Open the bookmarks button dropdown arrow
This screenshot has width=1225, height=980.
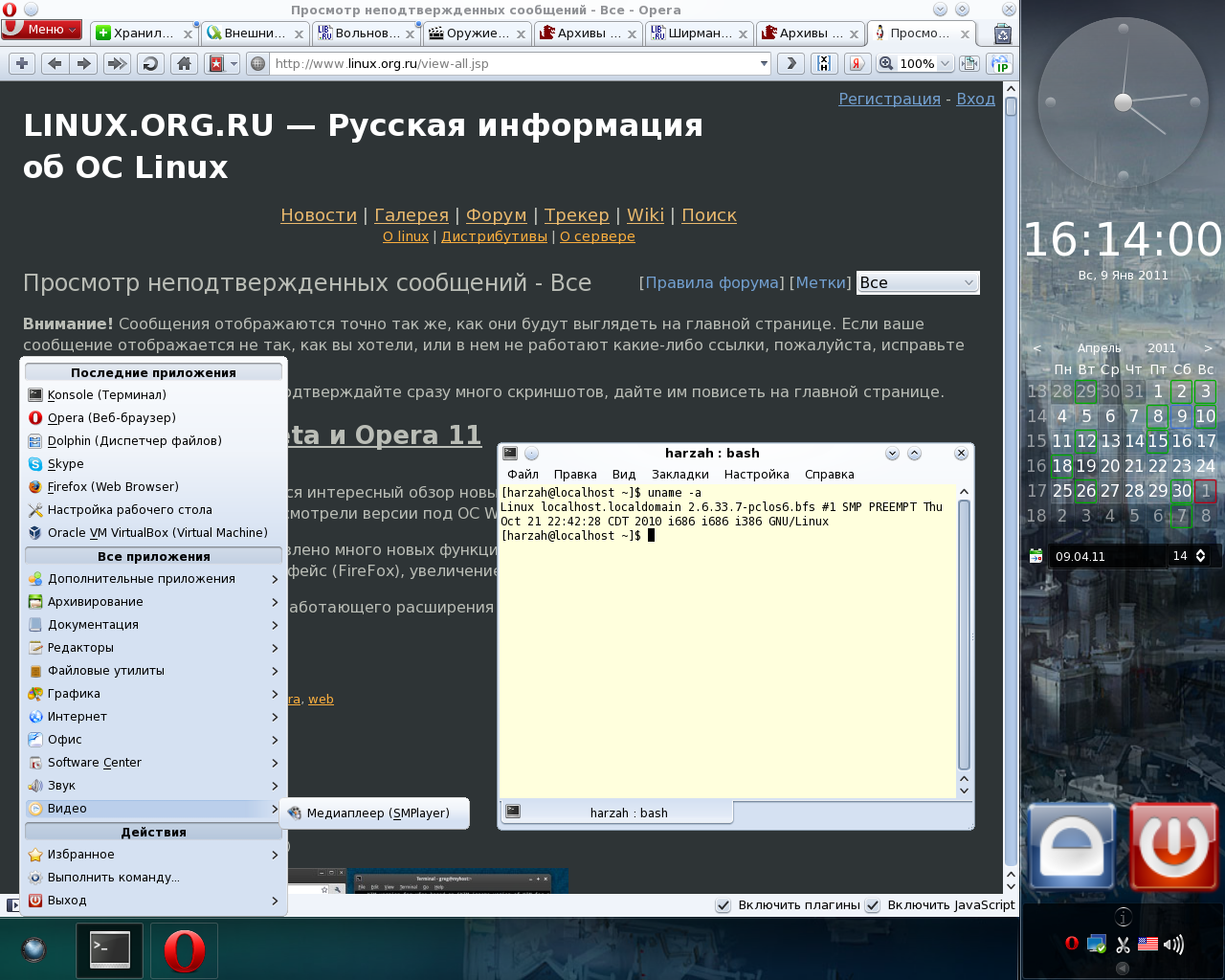click(x=234, y=64)
